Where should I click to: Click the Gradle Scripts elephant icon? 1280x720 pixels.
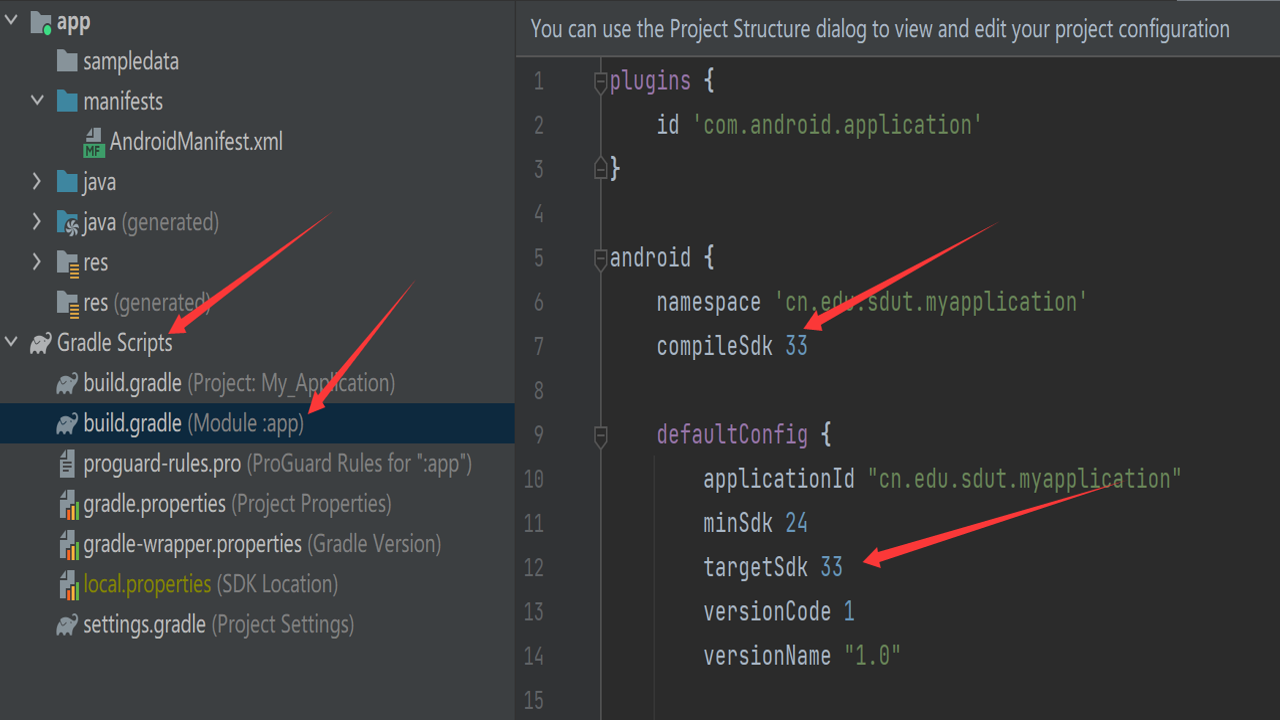coord(41,343)
